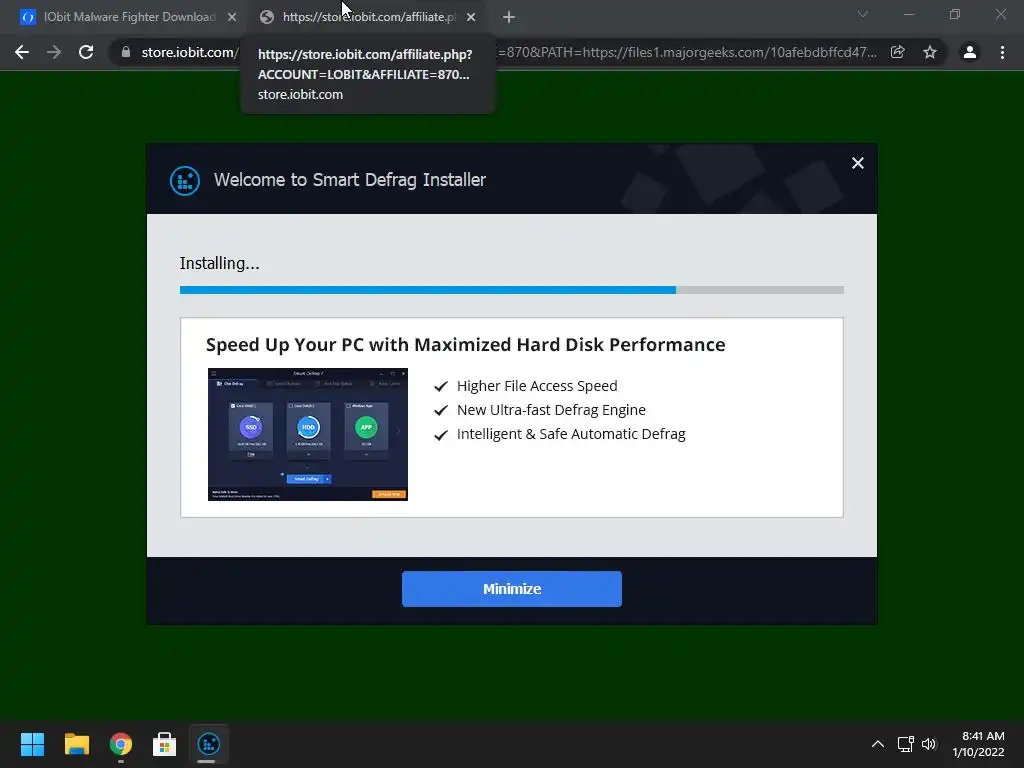View site information lock icon
Image resolution: width=1024 pixels, height=768 pixels.
[x=126, y=52]
